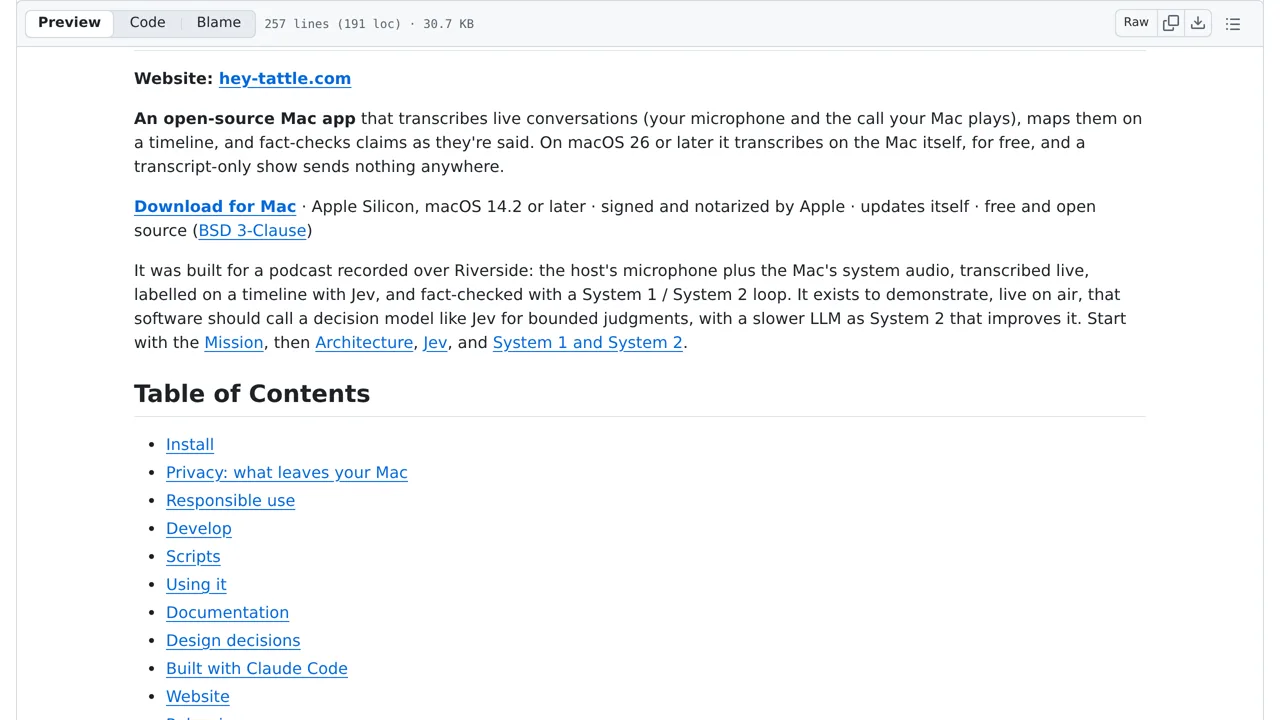Image resolution: width=1280 pixels, height=720 pixels.
Task: Open Built with Claude Code link
Action: (257, 668)
